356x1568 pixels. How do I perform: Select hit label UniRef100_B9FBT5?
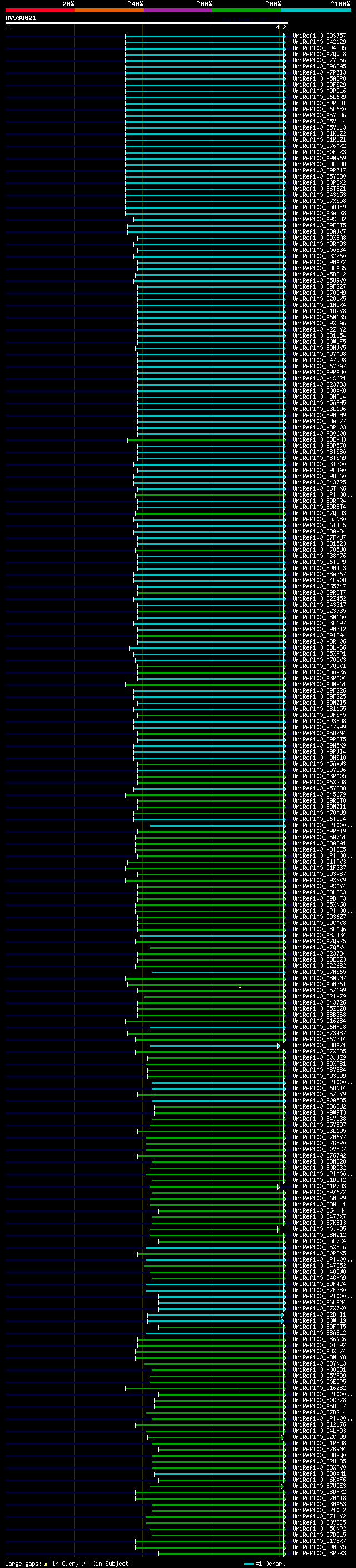[319, 226]
